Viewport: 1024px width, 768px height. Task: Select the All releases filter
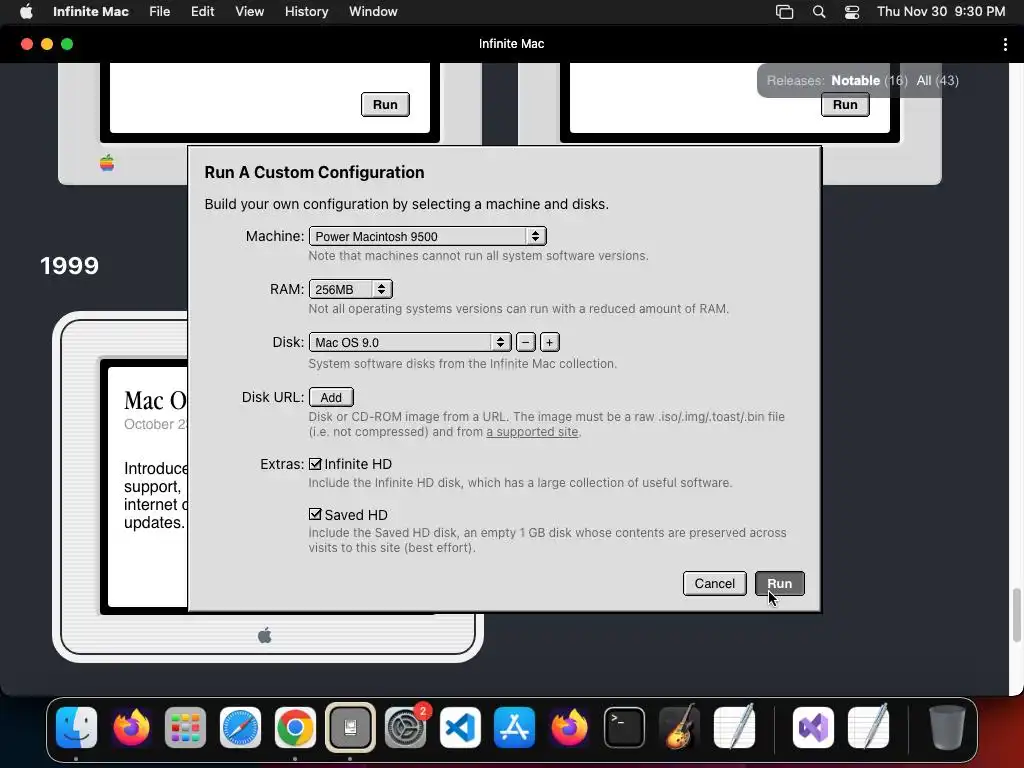pos(923,80)
